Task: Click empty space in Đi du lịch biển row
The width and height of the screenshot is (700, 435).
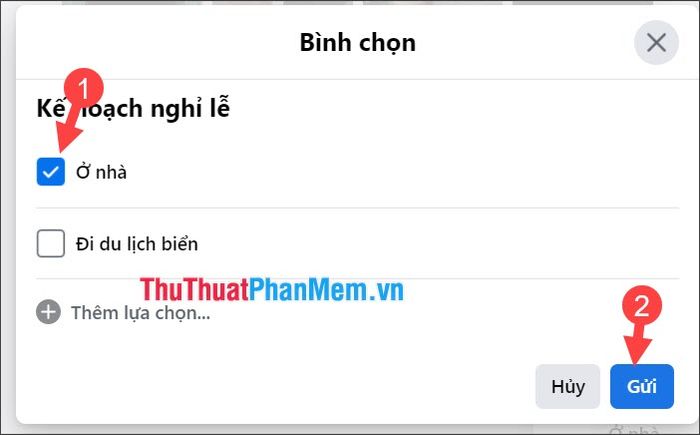Action: pos(438,244)
